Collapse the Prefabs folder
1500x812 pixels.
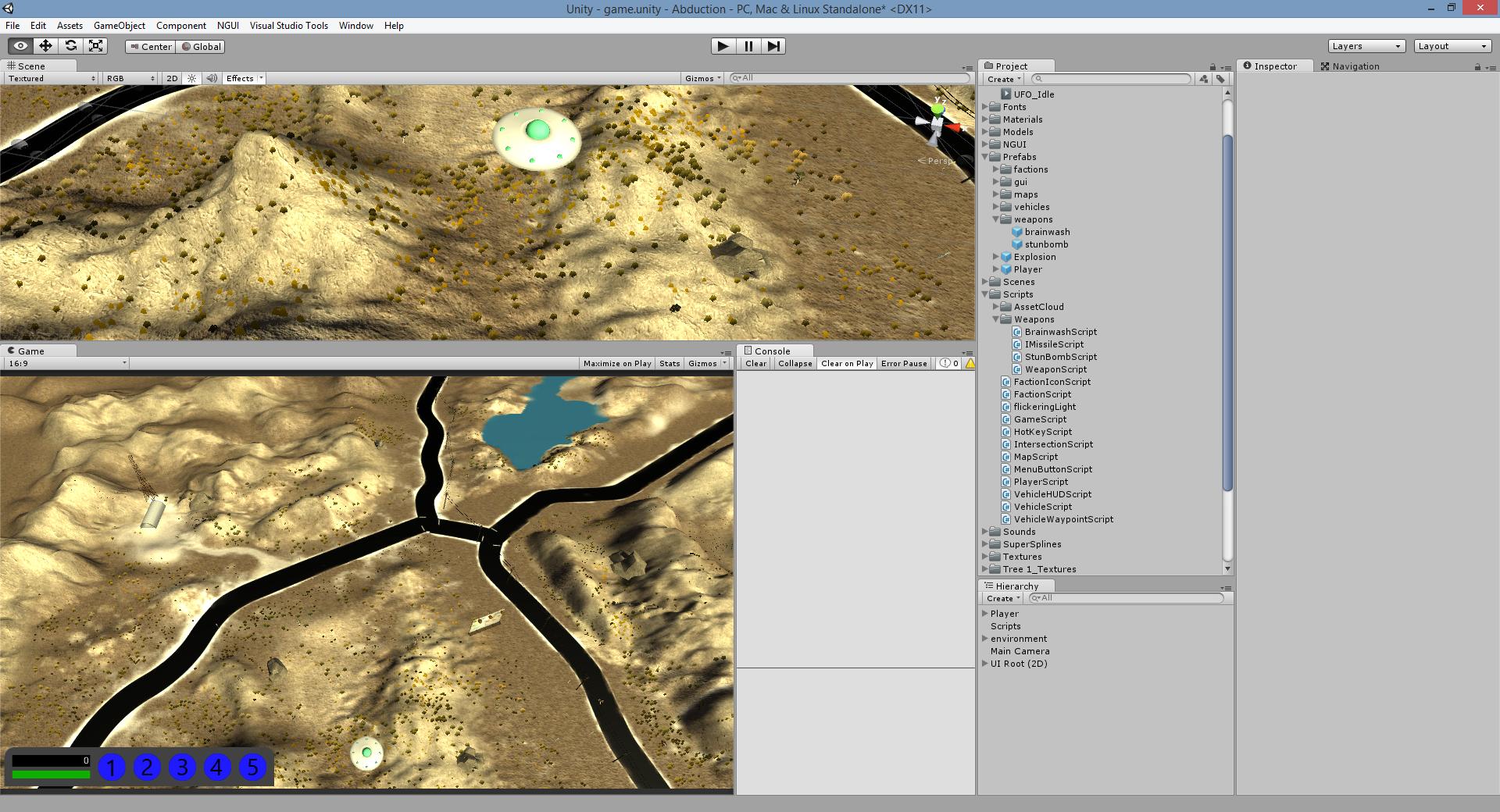985,157
